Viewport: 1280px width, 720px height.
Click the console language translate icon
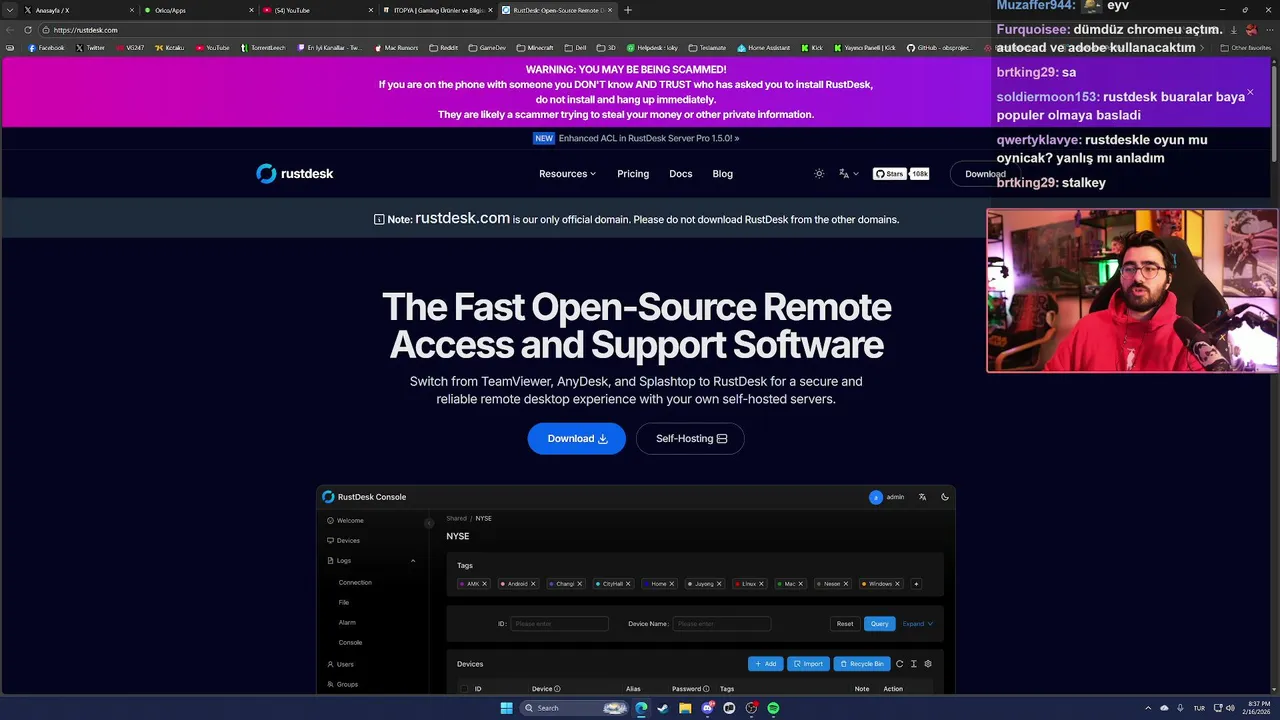[922, 497]
